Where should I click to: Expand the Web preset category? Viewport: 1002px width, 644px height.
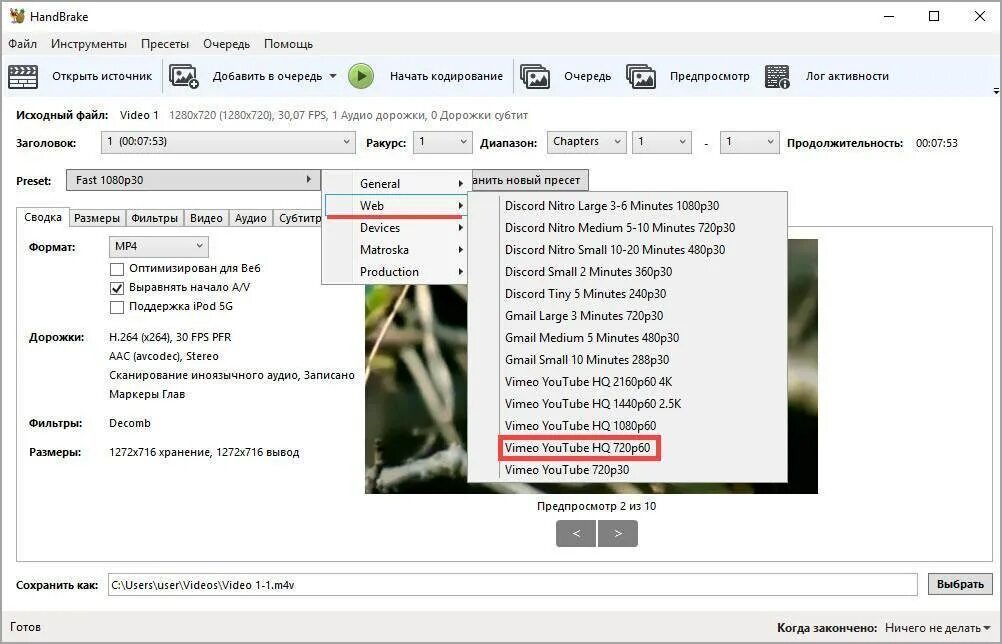(x=395, y=206)
